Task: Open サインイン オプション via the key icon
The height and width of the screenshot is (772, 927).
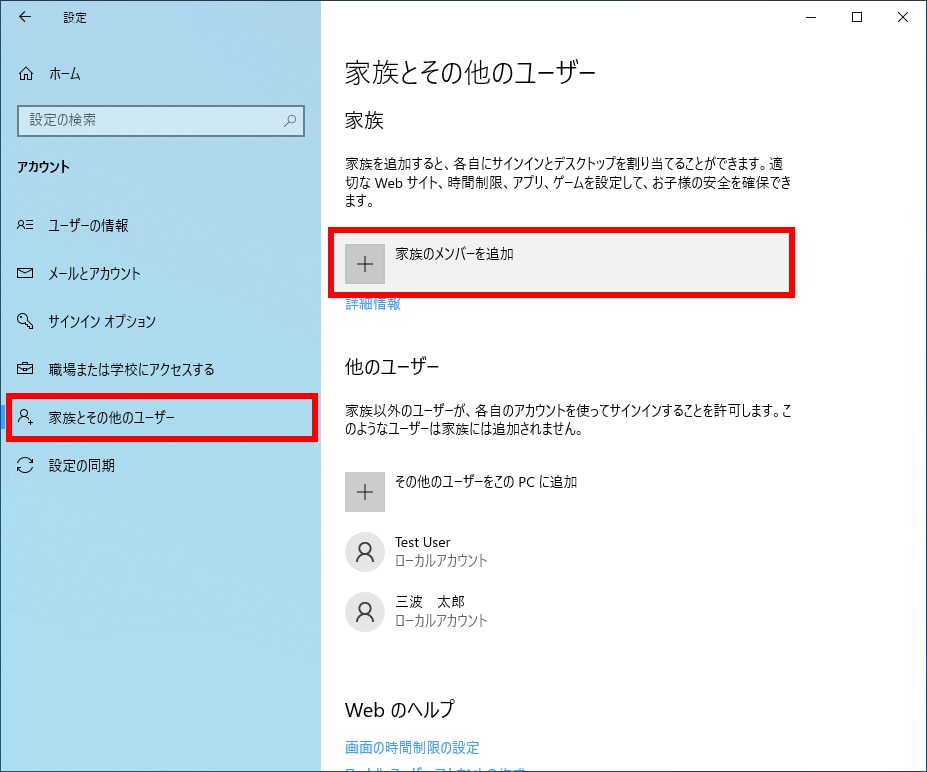Action: pos(25,321)
